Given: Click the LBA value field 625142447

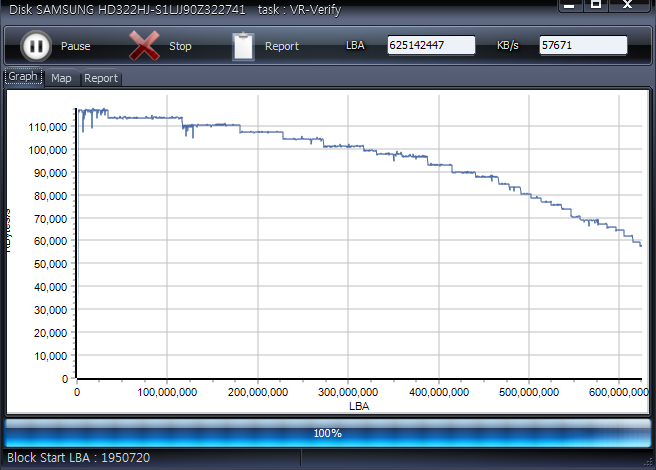Looking at the screenshot, I should 431,45.
